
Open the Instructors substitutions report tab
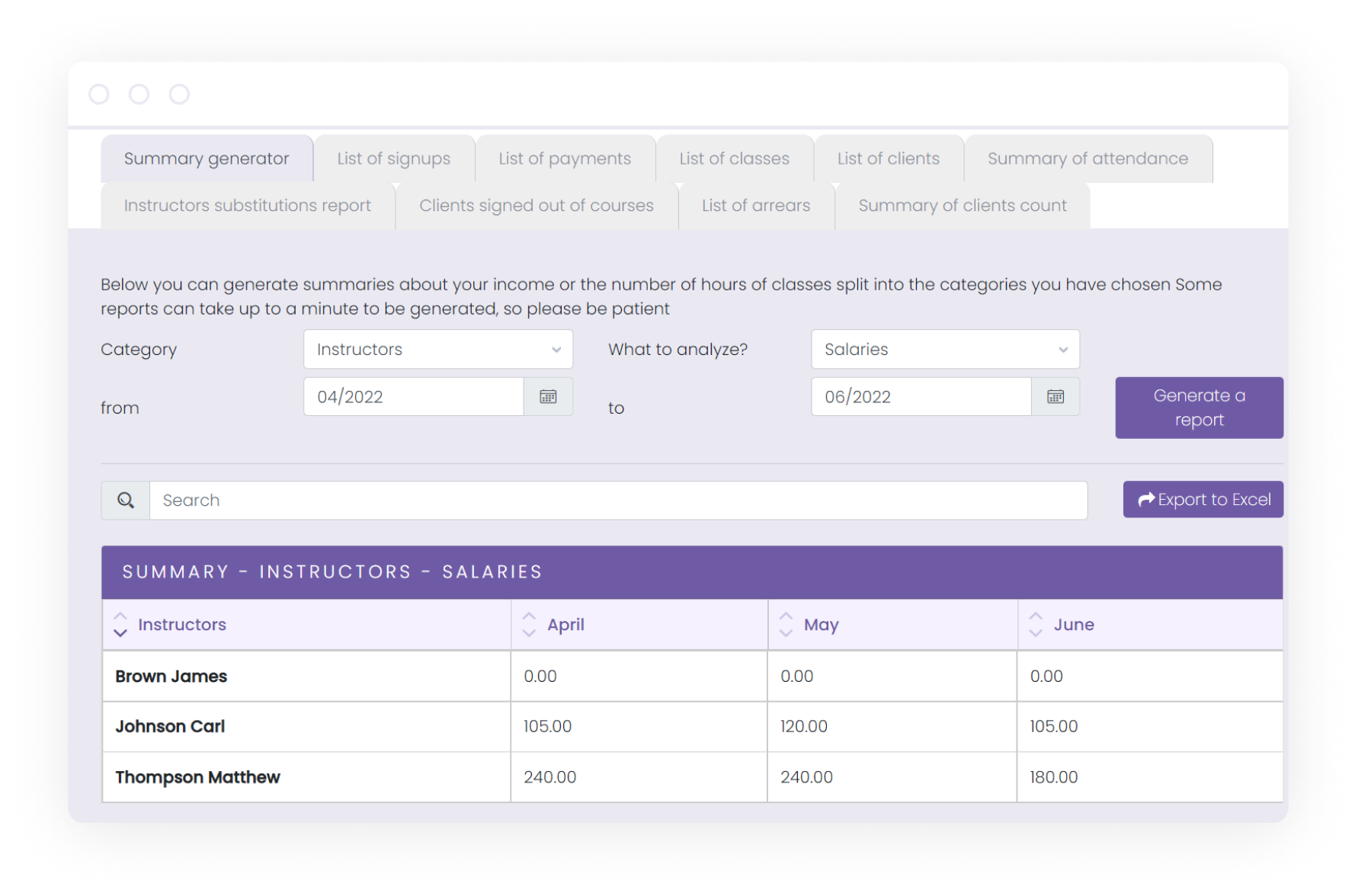point(247,205)
